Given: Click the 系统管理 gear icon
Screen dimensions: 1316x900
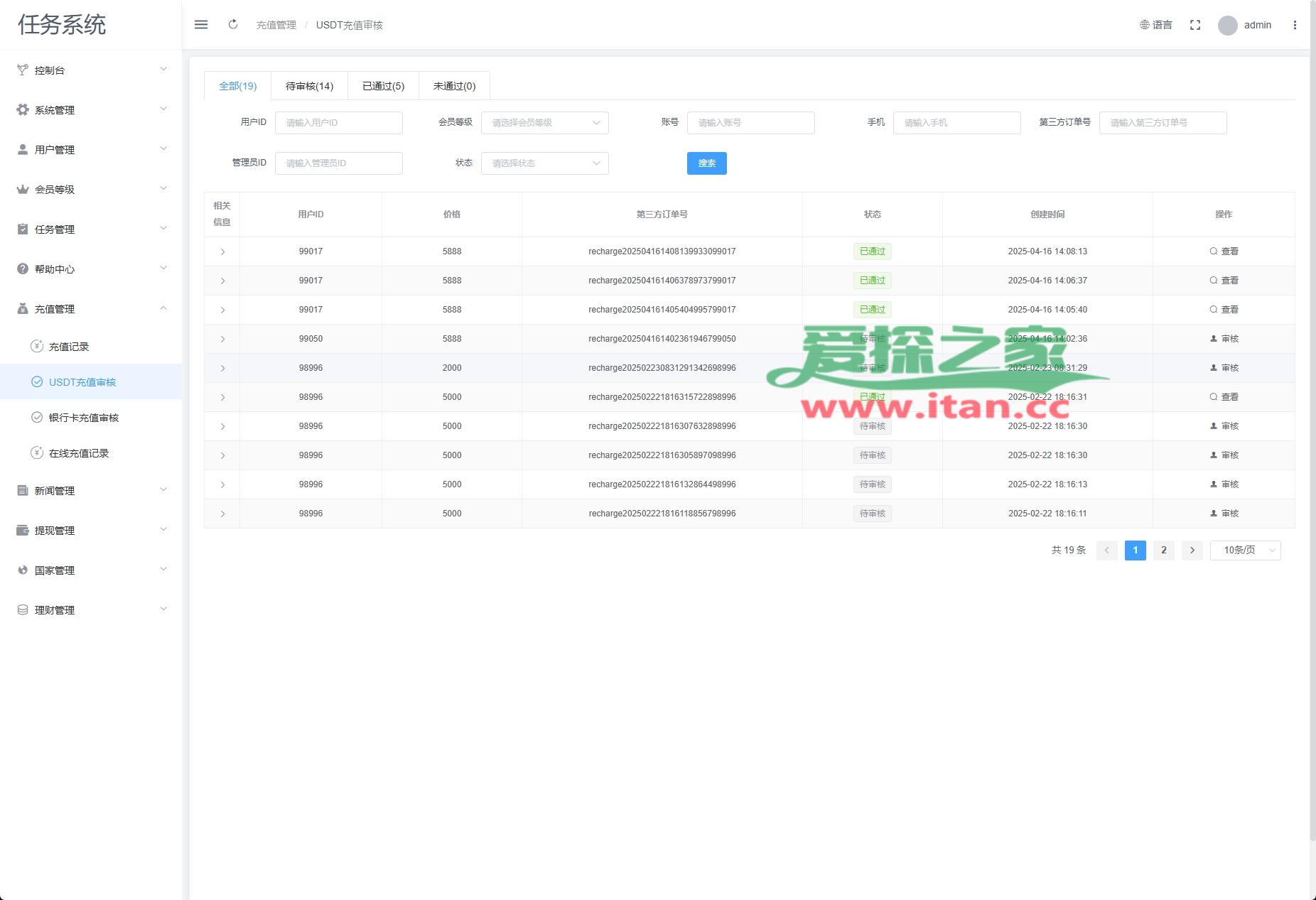Looking at the screenshot, I should [23, 110].
